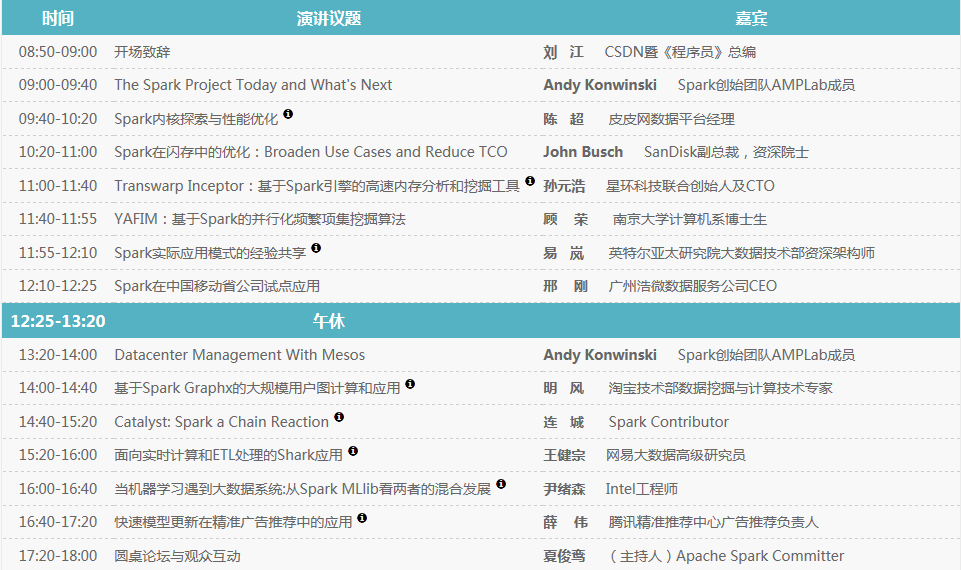Click 圆桌论坛与观众互动 session title
Image resolution: width=961 pixels, height=570 pixels.
pyautogui.click(x=177, y=556)
